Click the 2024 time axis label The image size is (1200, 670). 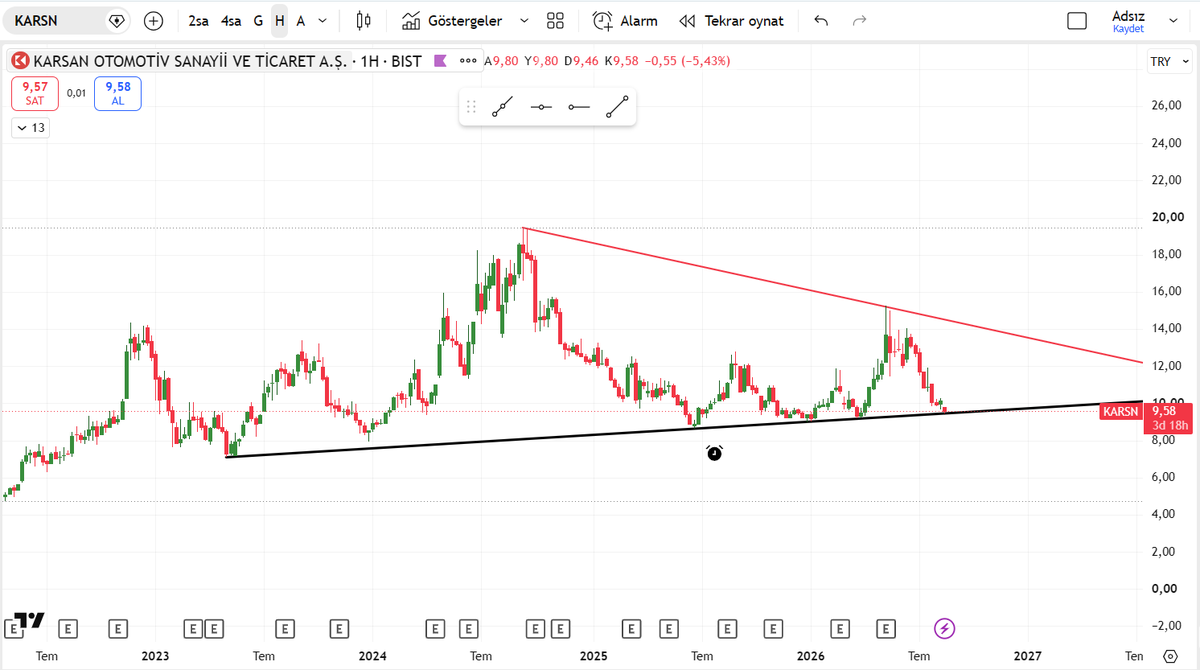click(372, 656)
